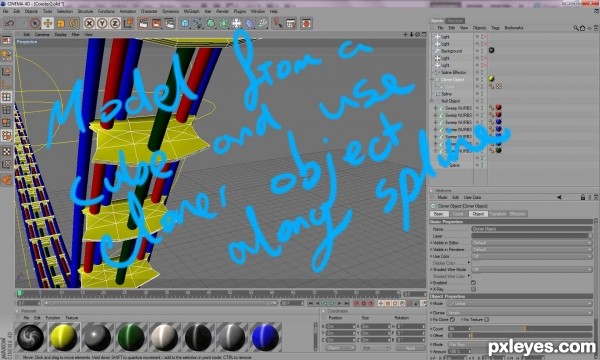Viewport: 600px width, 360px height.
Task: Select Polygons mode in left sidebar
Action: pyautogui.click(x=7, y=123)
